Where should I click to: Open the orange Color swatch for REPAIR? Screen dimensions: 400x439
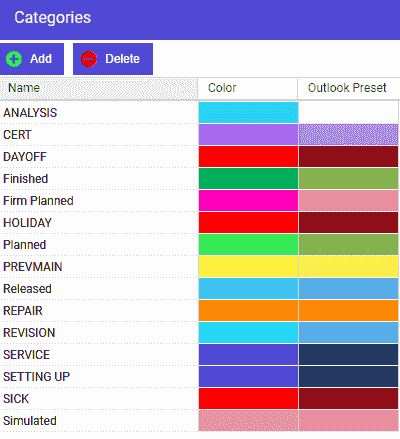click(x=248, y=311)
